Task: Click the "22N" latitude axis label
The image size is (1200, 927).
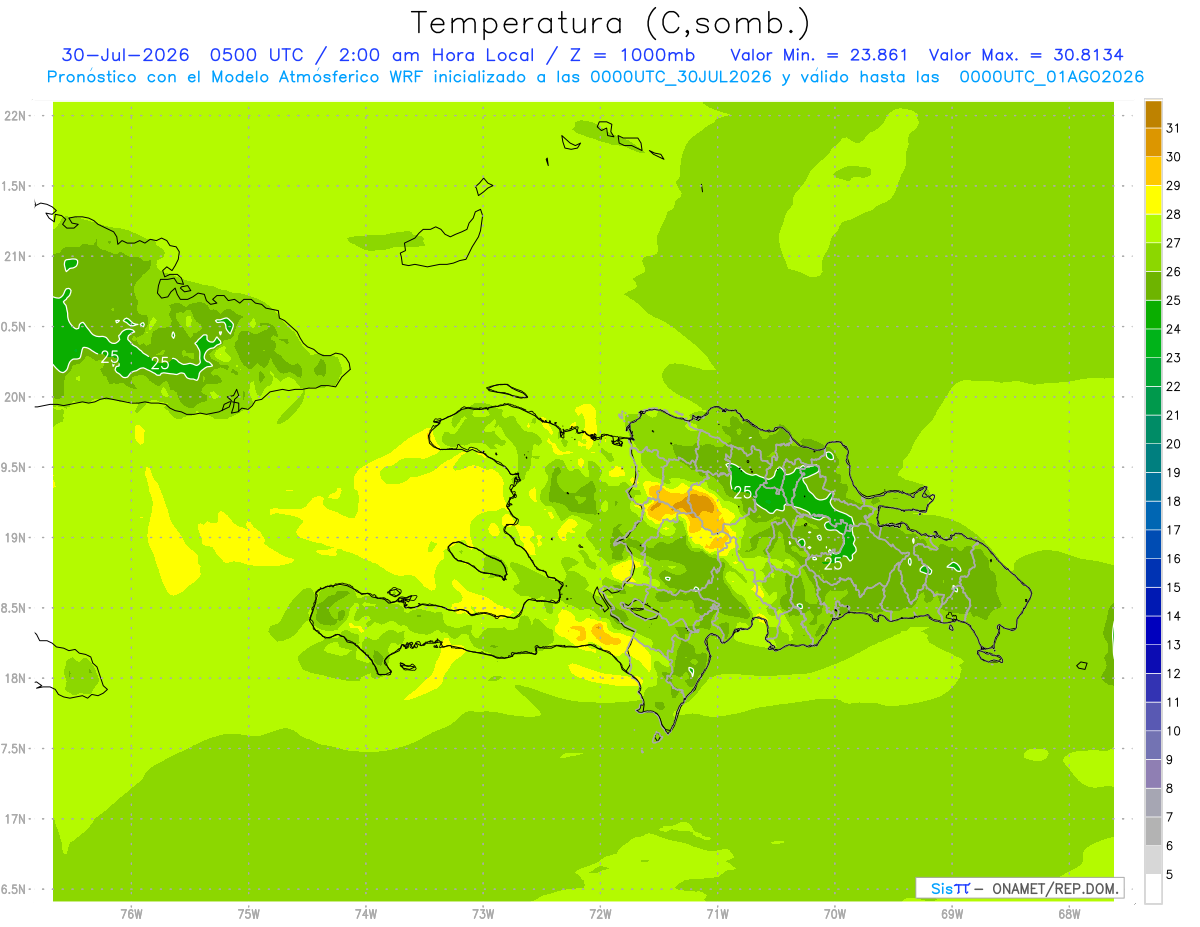Action: click(x=15, y=116)
